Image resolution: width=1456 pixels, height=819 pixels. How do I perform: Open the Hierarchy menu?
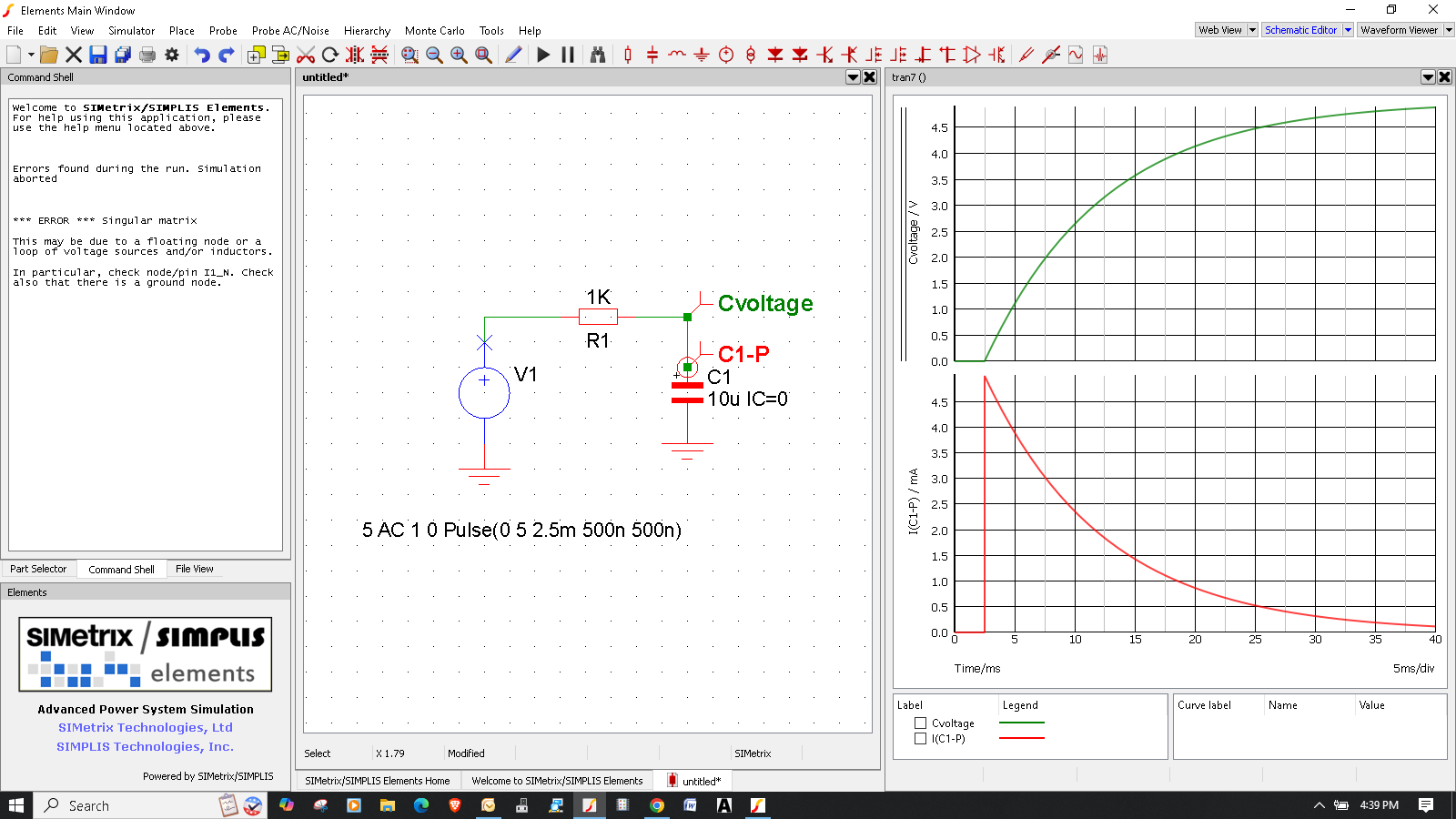(367, 30)
